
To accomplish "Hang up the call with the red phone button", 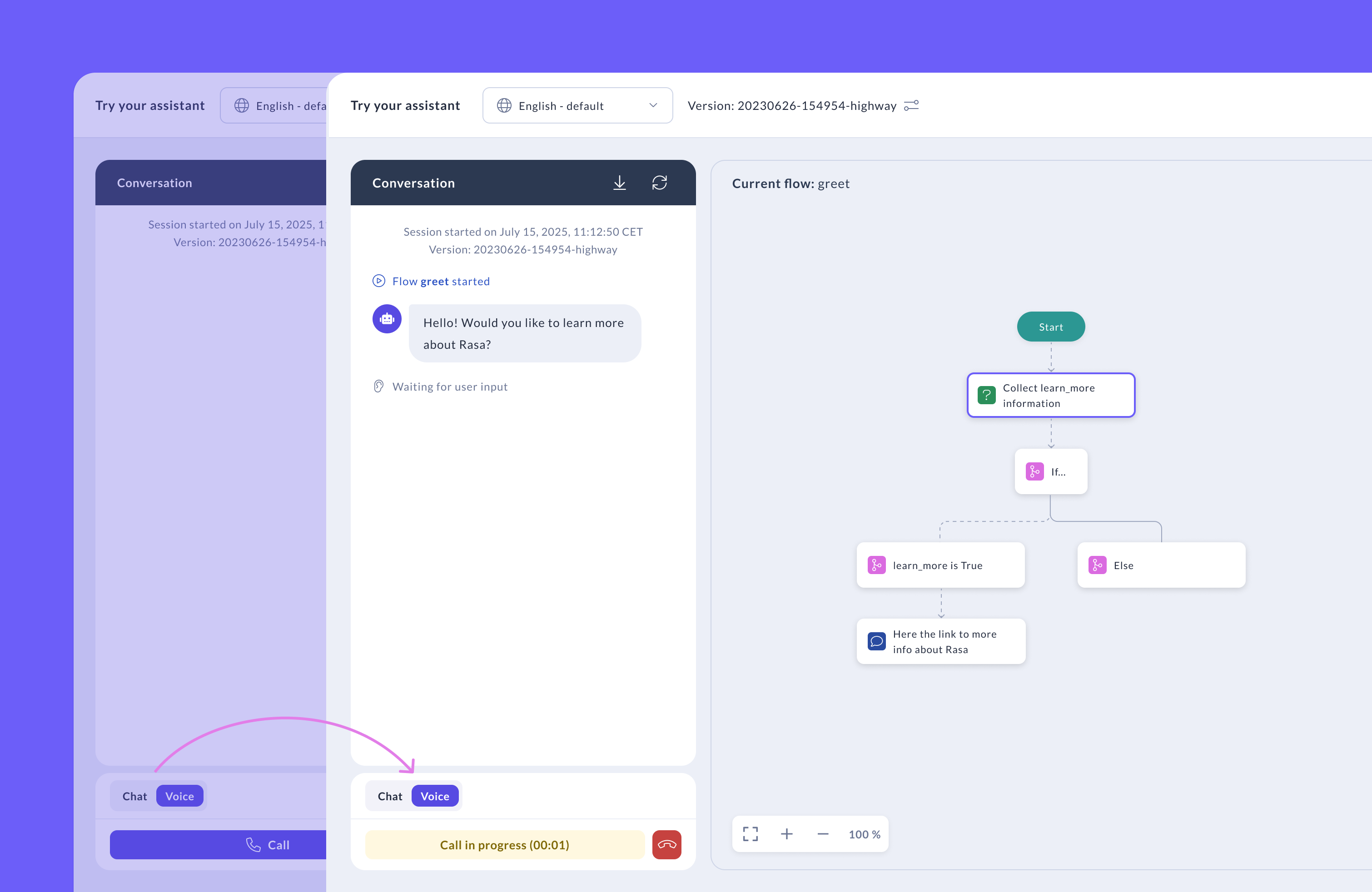I will [x=666, y=844].
